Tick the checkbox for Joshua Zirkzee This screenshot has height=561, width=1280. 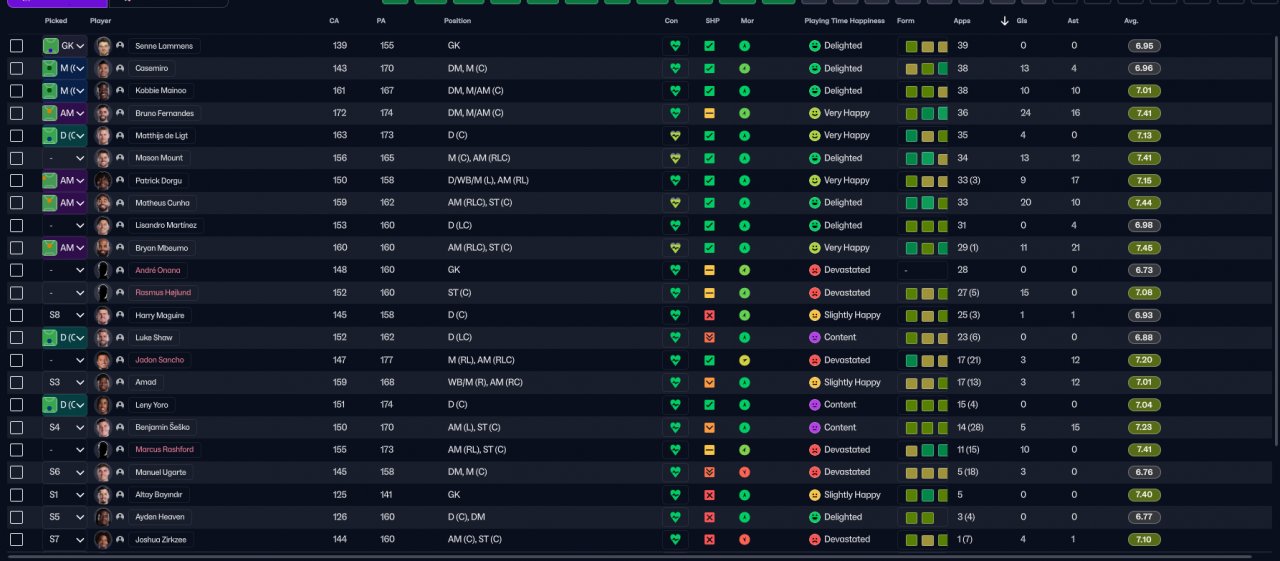(x=16, y=539)
